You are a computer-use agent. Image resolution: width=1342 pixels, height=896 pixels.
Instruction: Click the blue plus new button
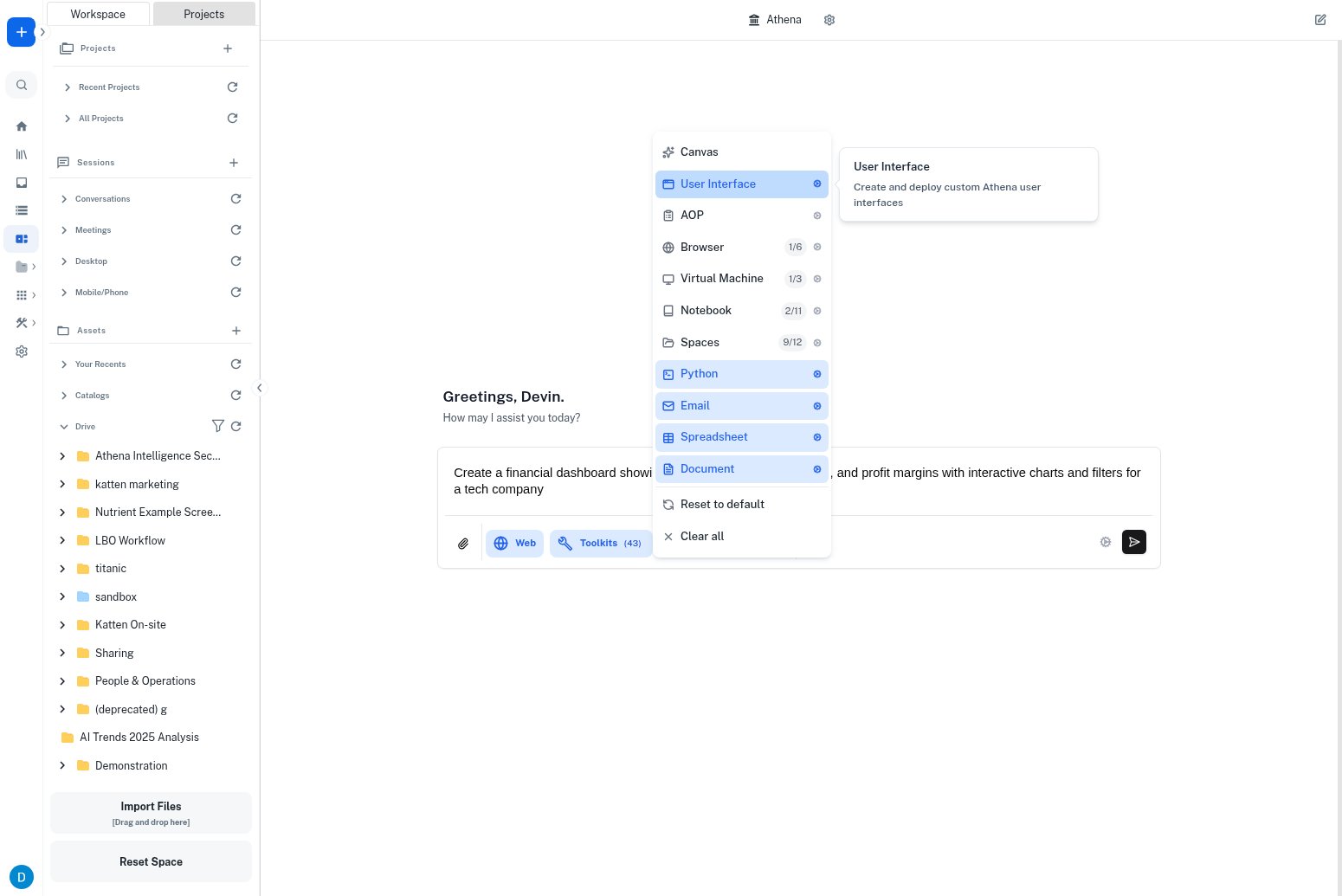tap(21, 32)
